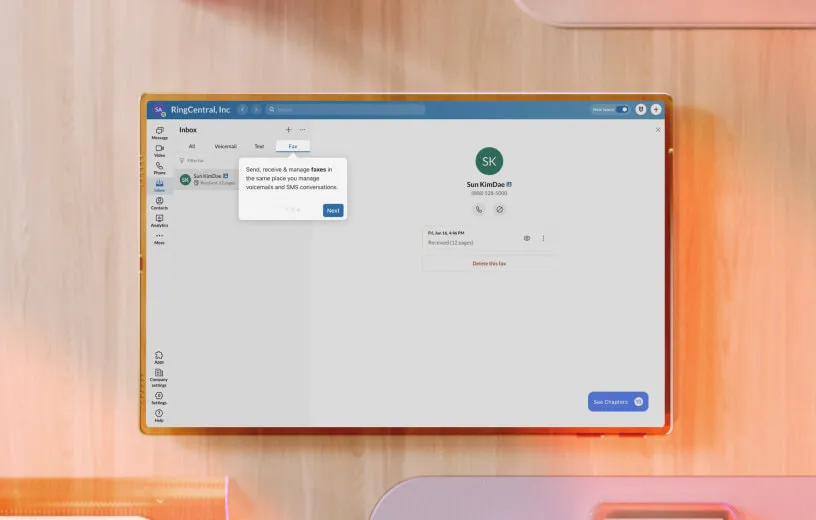Screen dimensions: 816x520
Task: Select the Fax tab
Action: coord(293,146)
